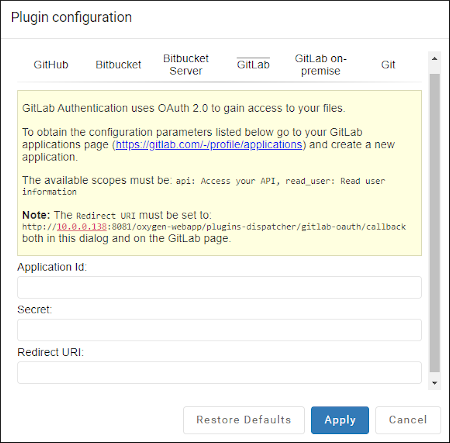Focus the Application Id input field
Image resolution: width=450 pixels, height=443 pixels.
pos(219,287)
